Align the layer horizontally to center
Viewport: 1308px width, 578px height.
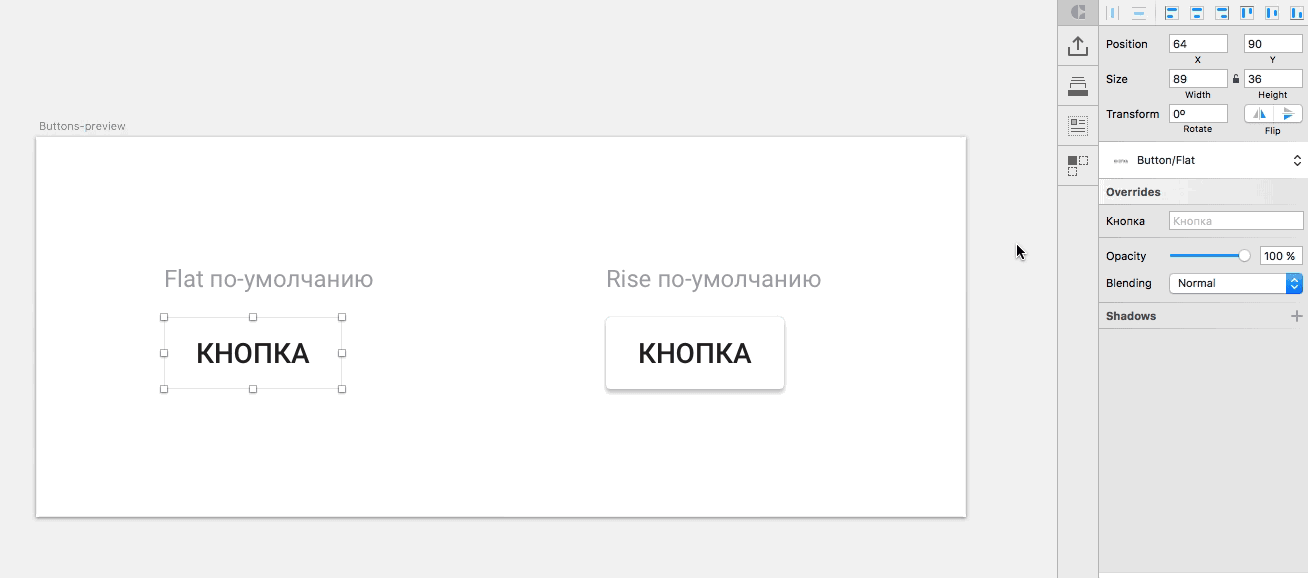[x=1196, y=13]
